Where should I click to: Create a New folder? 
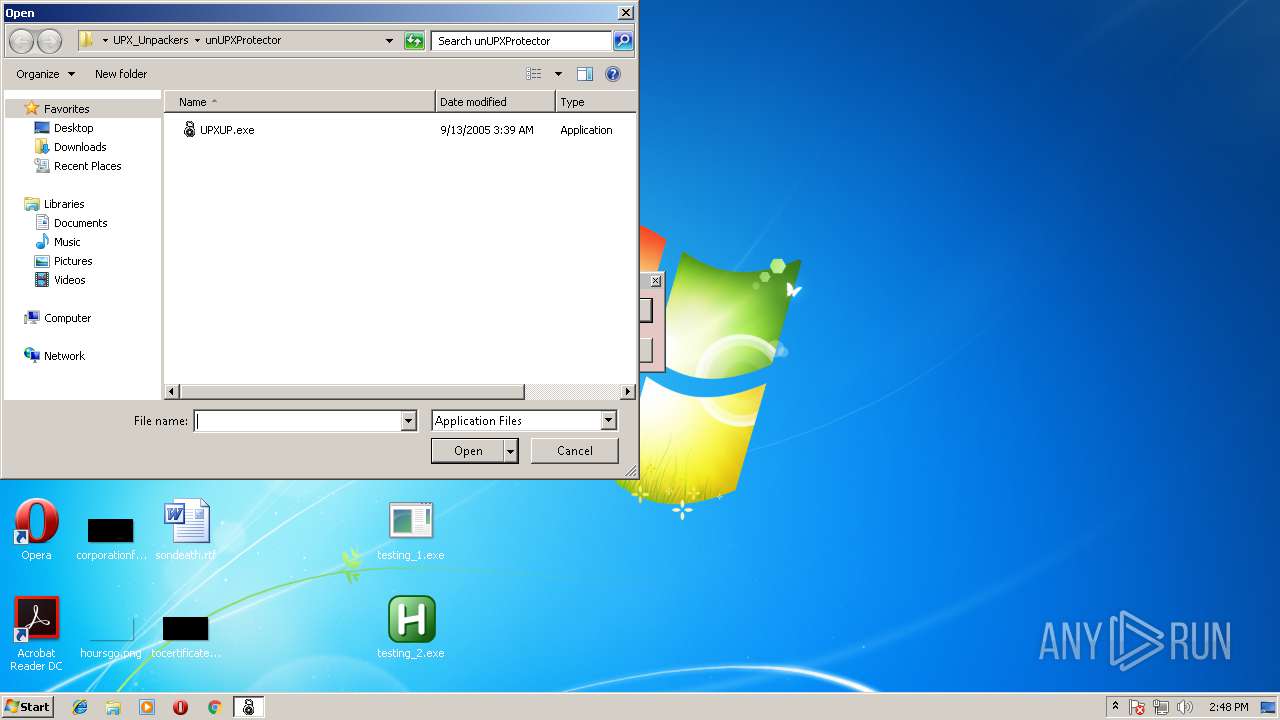click(121, 74)
